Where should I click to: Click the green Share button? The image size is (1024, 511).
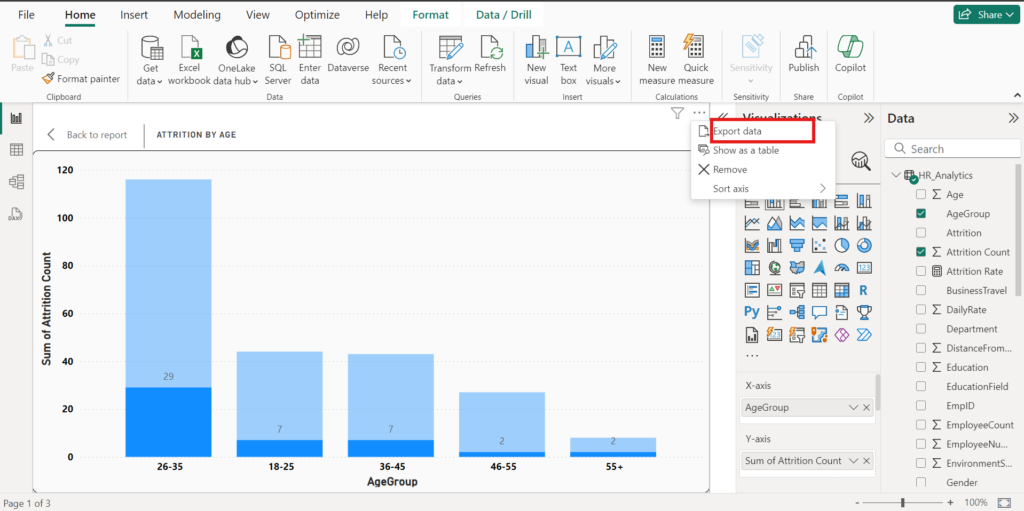coord(986,14)
